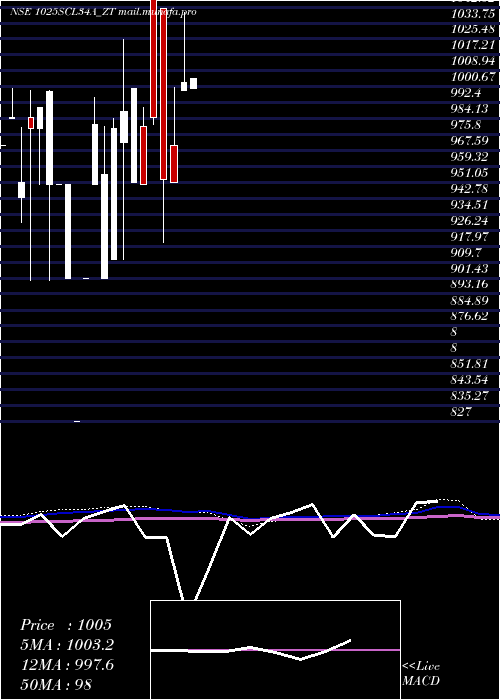Click the 851.81 price axis label

pyautogui.click(x=469, y=364)
